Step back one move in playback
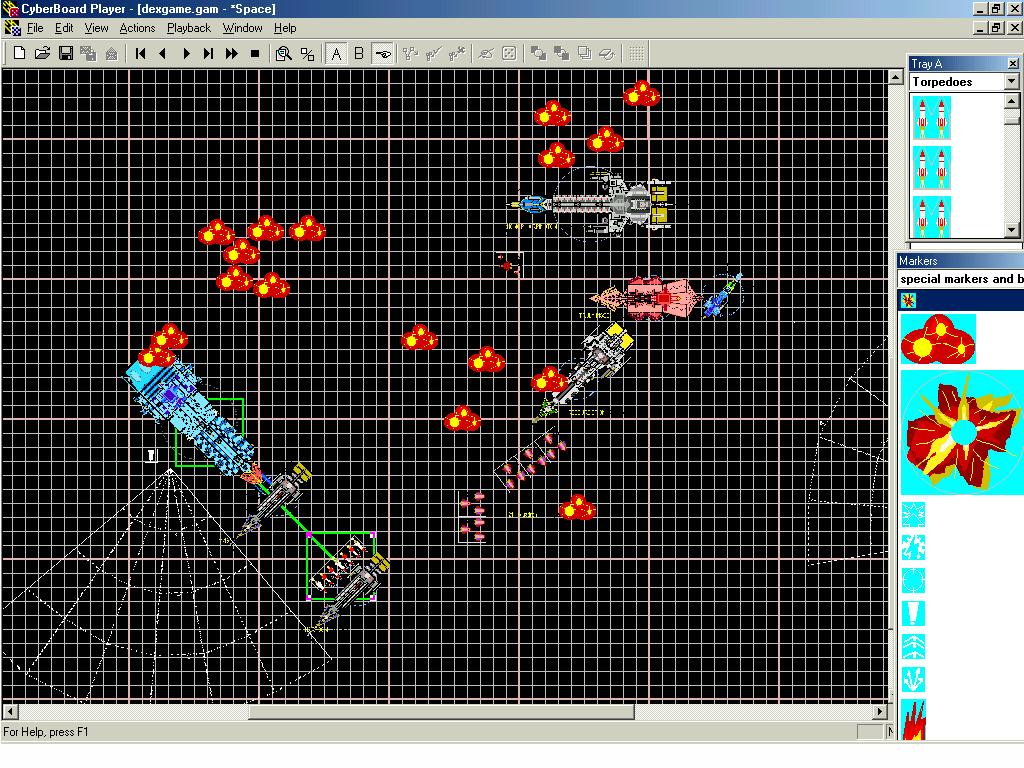 pos(163,54)
